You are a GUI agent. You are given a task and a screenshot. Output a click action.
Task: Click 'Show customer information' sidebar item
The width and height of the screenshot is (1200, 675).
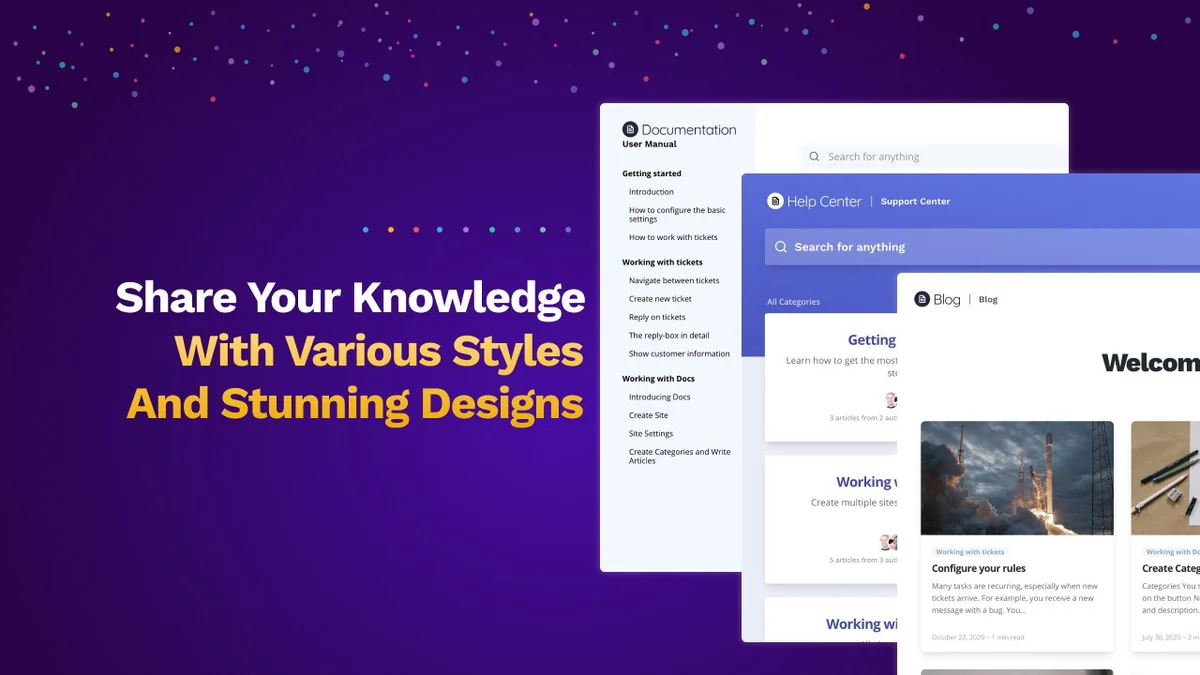[x=679, y=354]
